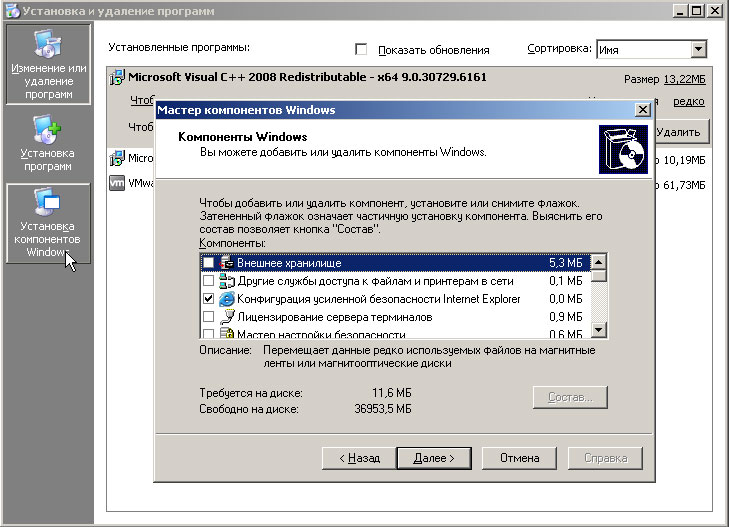The image size is (729, 527).
Task: Maximize the 'Установка и удаление программ' window
Action: [696, 11]
